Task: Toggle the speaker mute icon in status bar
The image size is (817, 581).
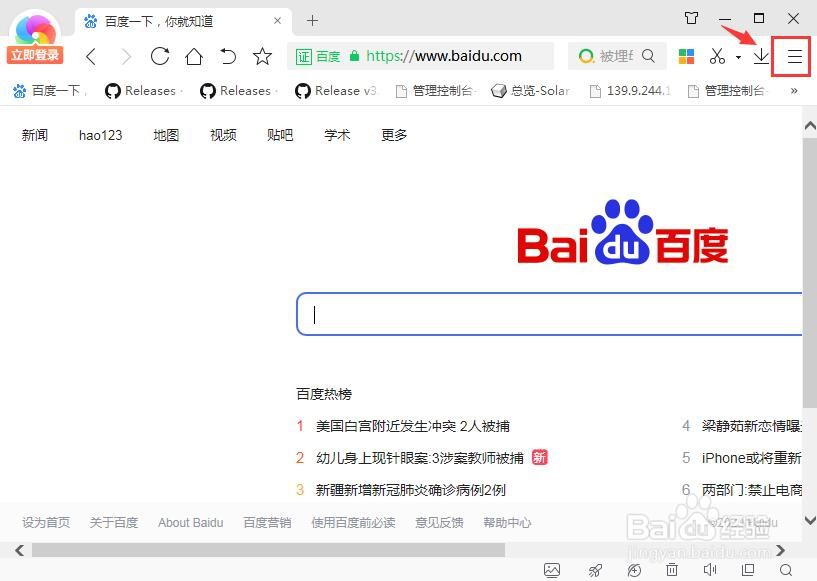Action: [x=710, y=570]
